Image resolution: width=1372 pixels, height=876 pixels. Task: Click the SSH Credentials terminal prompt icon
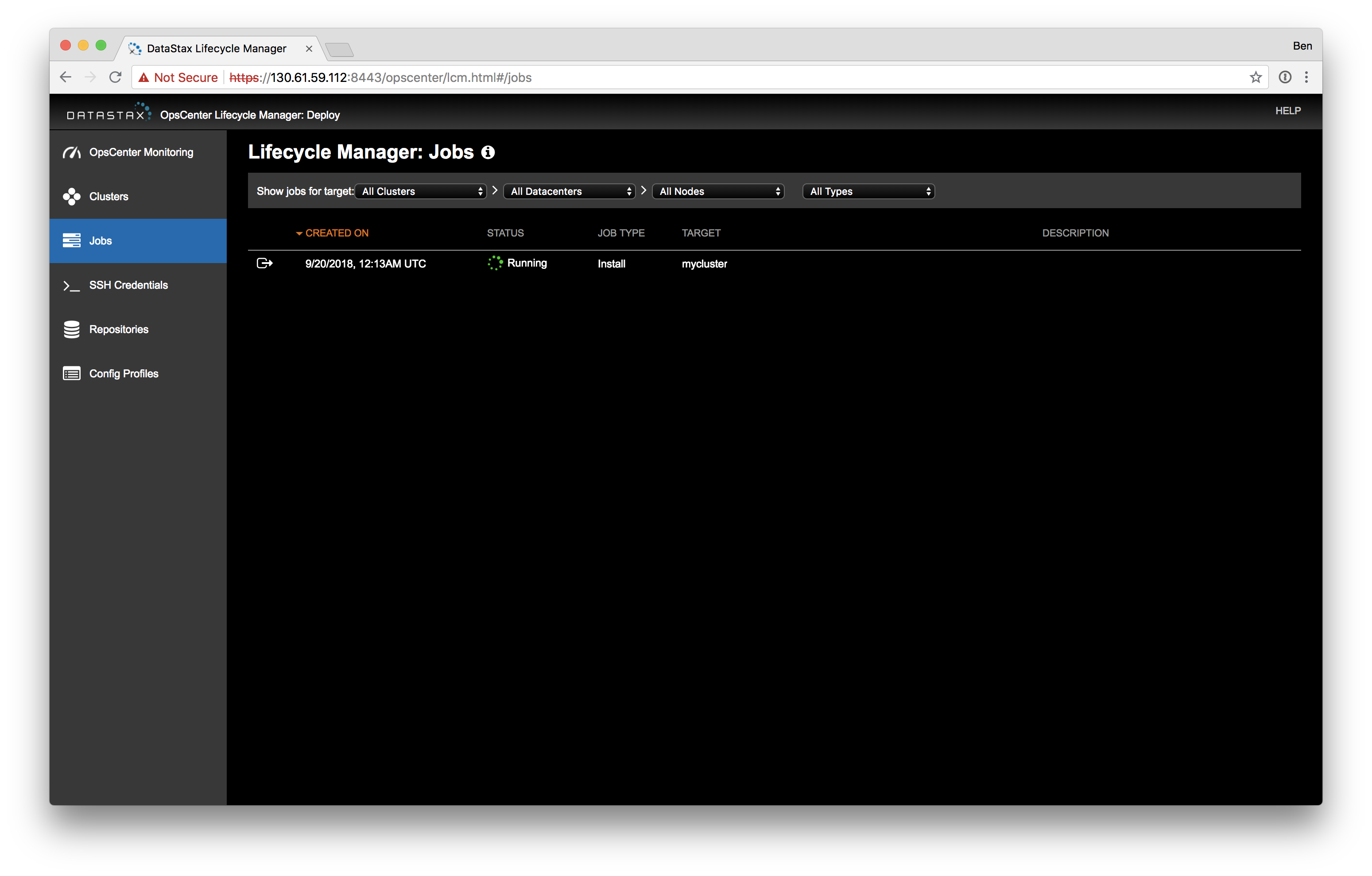(71, 286)
